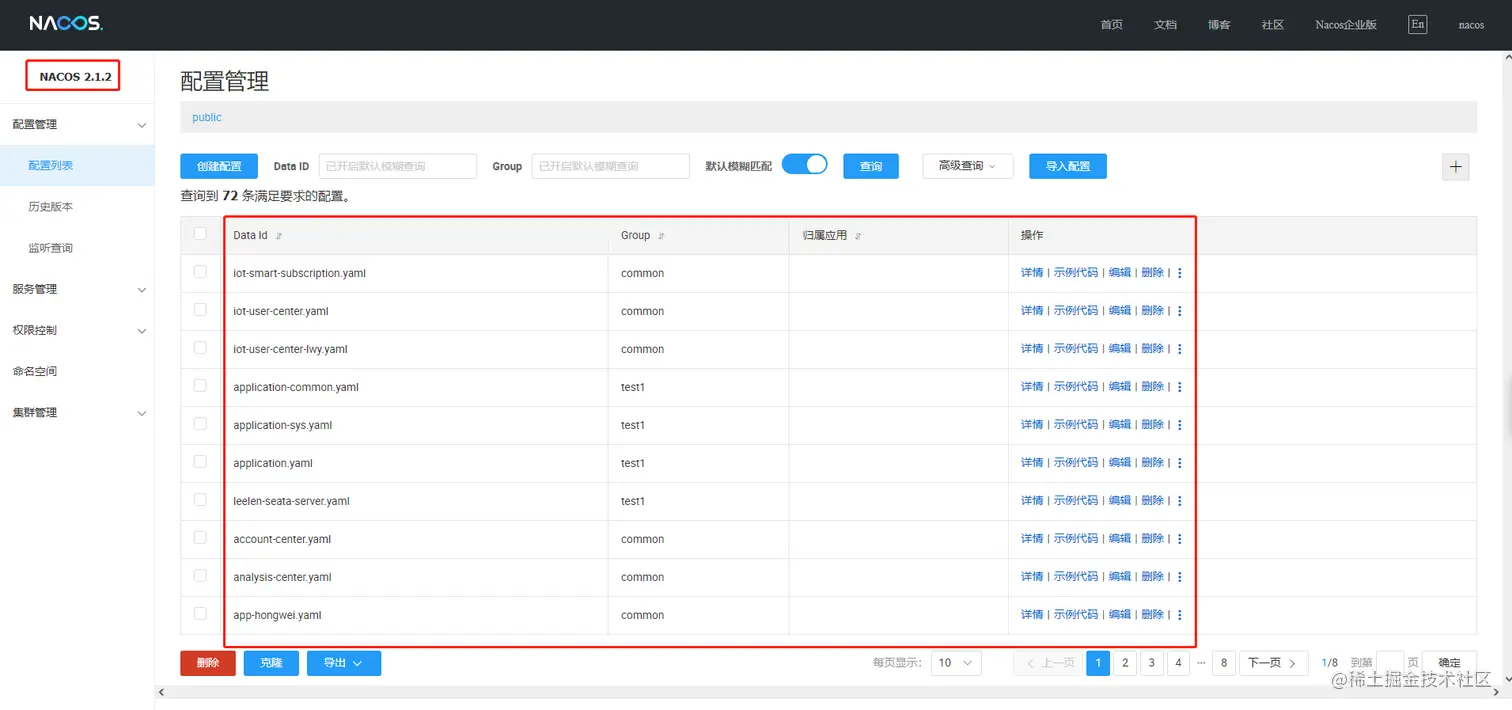Open the 高级查询 dropdown

967,166
